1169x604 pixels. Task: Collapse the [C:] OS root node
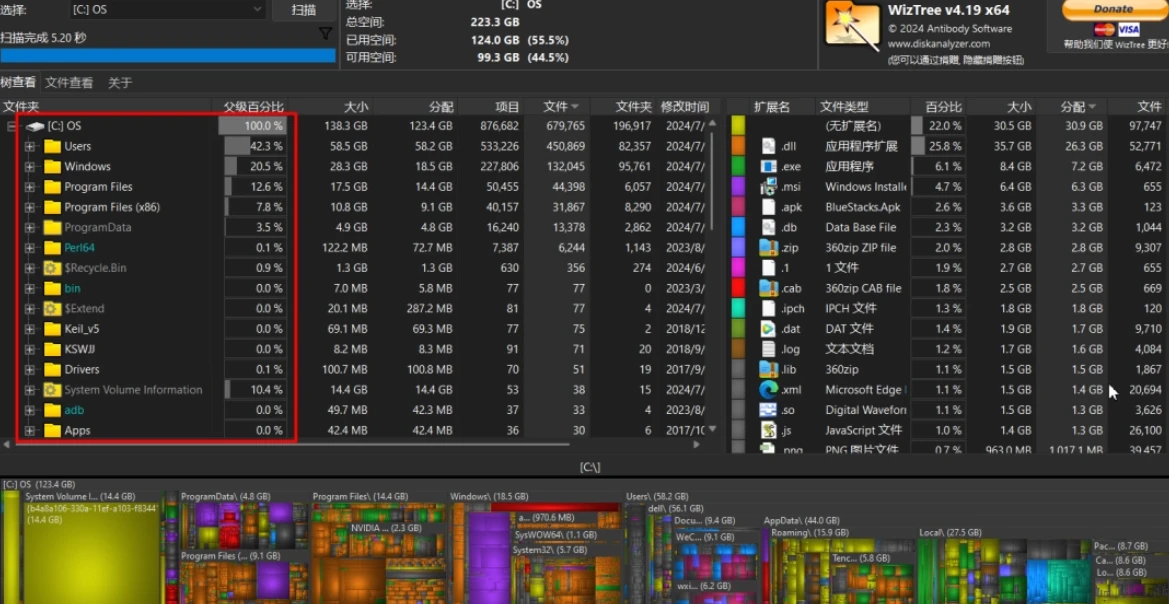click(12, 127)
